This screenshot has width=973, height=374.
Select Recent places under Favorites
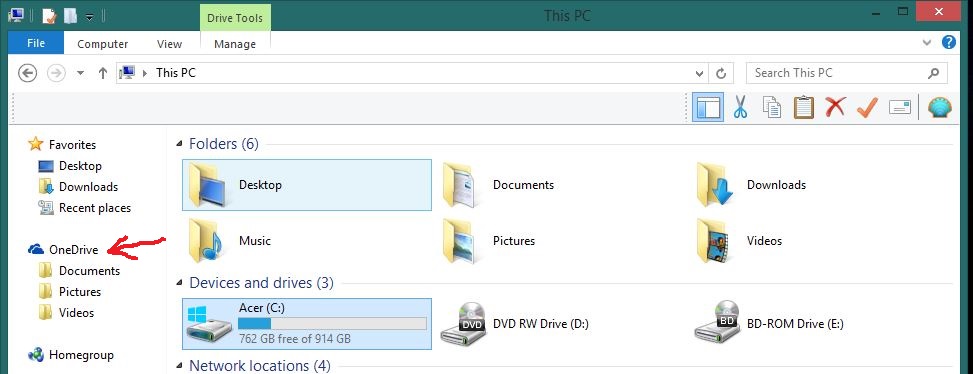tap(84, 208)
